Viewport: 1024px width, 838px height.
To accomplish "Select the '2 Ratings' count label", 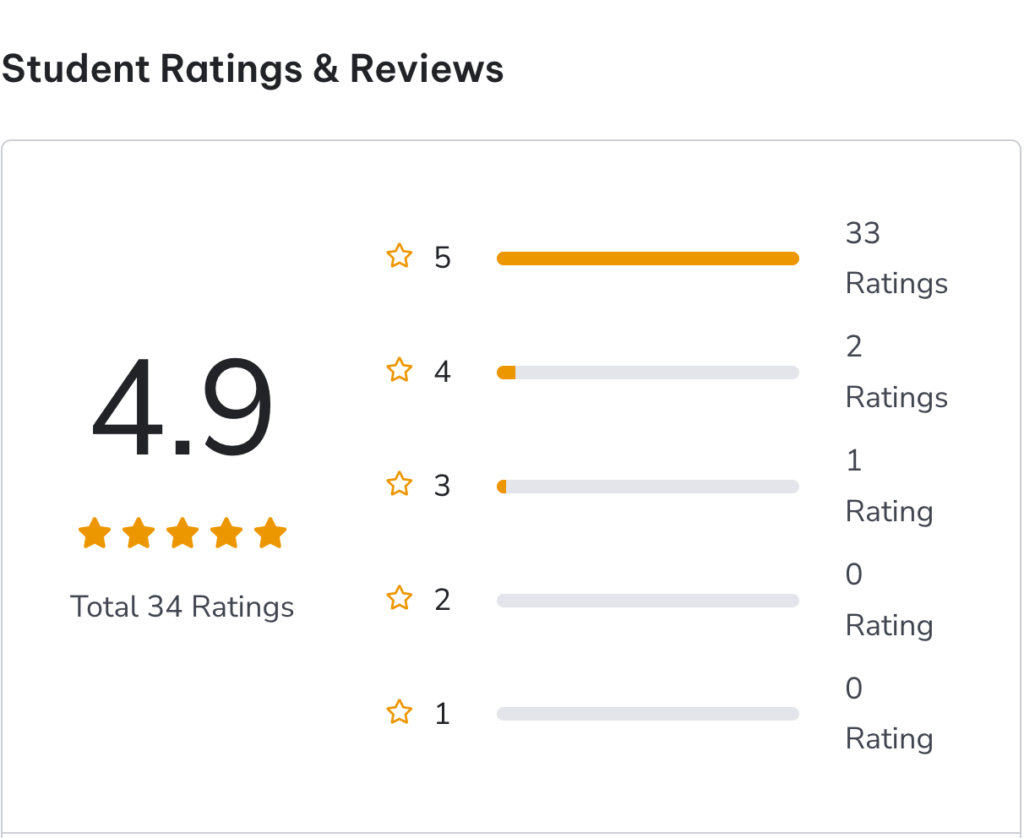I will pos(896,372).
